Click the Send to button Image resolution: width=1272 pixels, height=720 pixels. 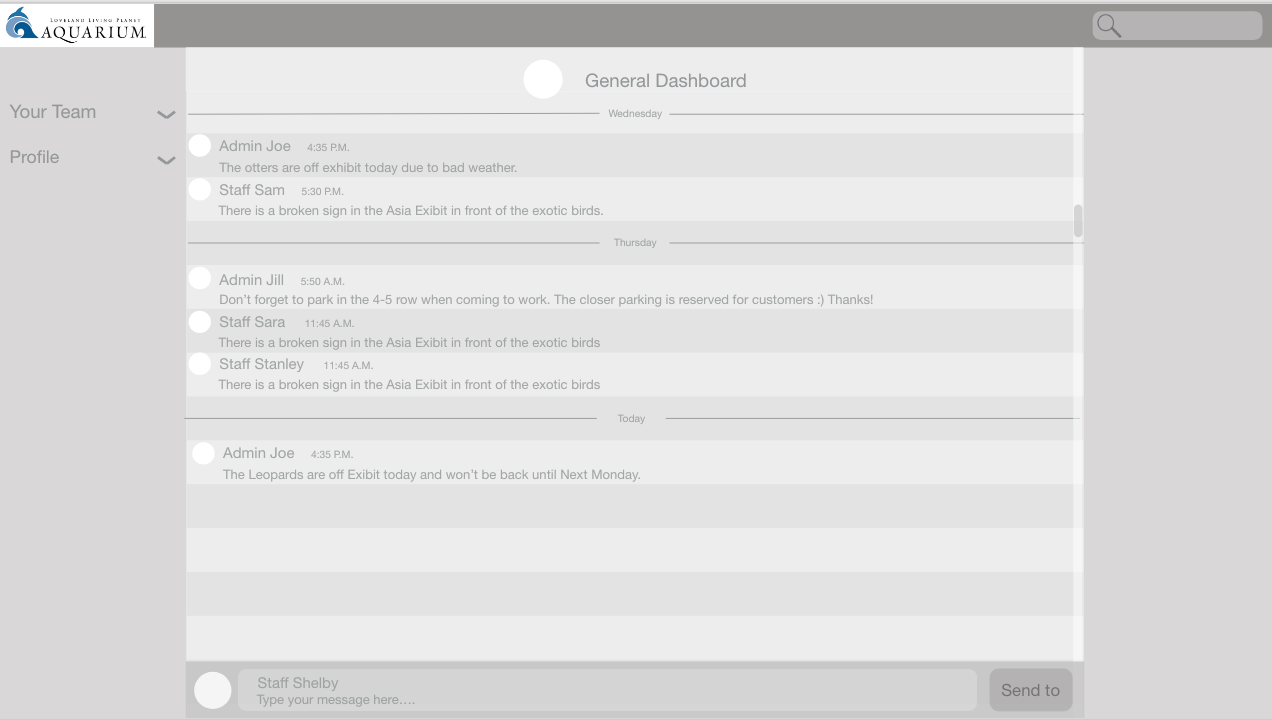click(1030, 690)
